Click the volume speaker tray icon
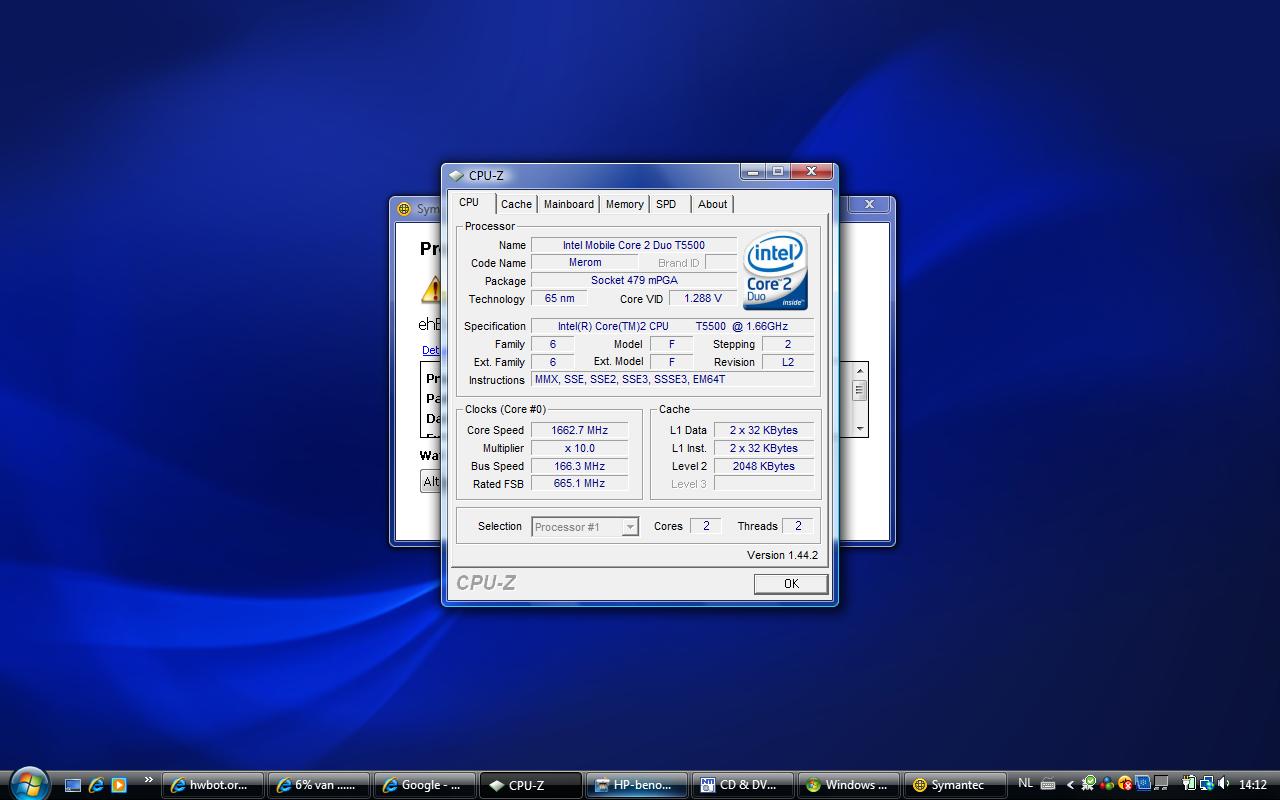This screenshot has height=800, width=1280. click(1223, 784)
